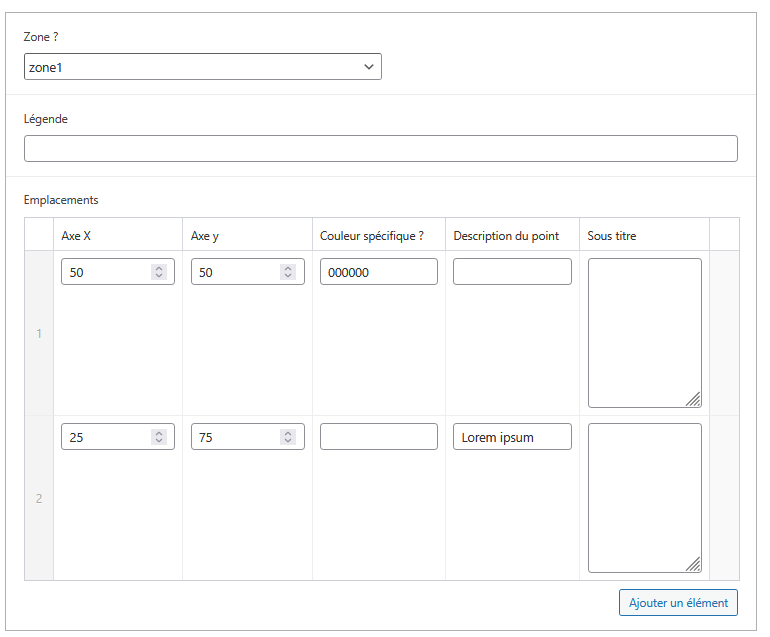Click the Axe y spinner arrows in row 1
Image resolution: width=770 pixels, height=637 pixels.
coord(288,272)
